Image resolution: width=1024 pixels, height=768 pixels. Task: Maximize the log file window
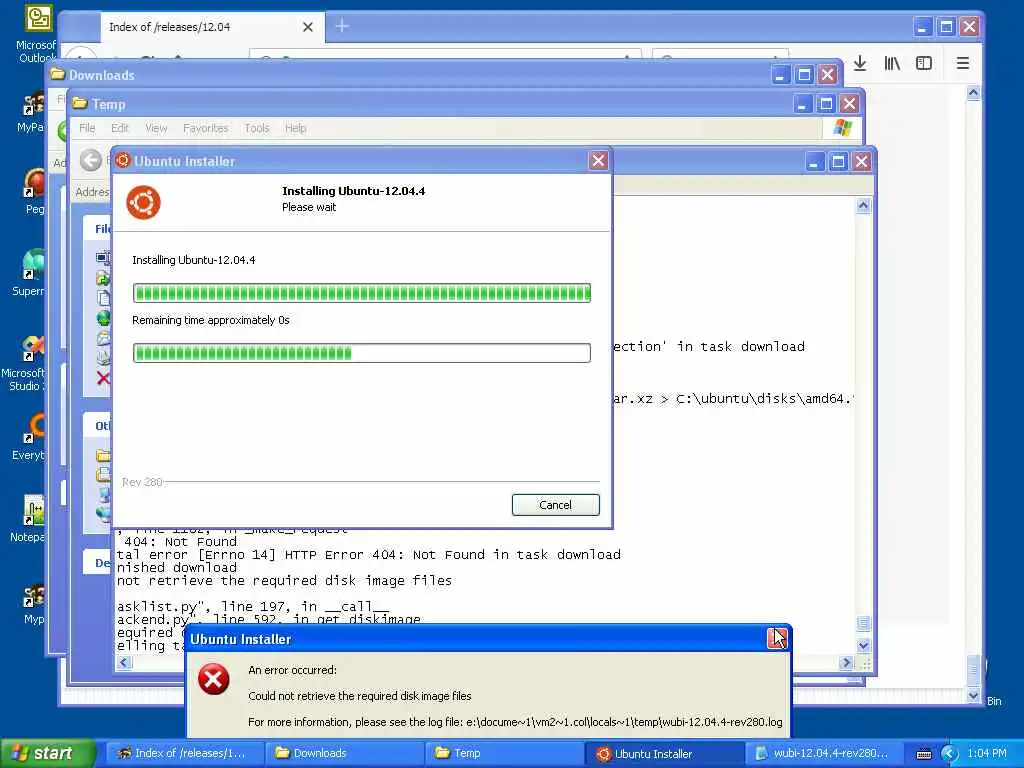838,161
